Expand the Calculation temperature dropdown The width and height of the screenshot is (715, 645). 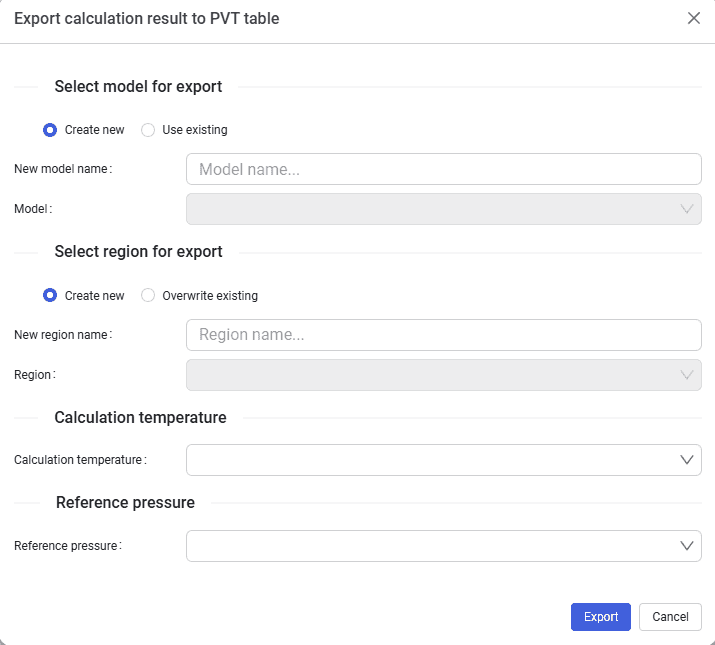pos(443,460)
